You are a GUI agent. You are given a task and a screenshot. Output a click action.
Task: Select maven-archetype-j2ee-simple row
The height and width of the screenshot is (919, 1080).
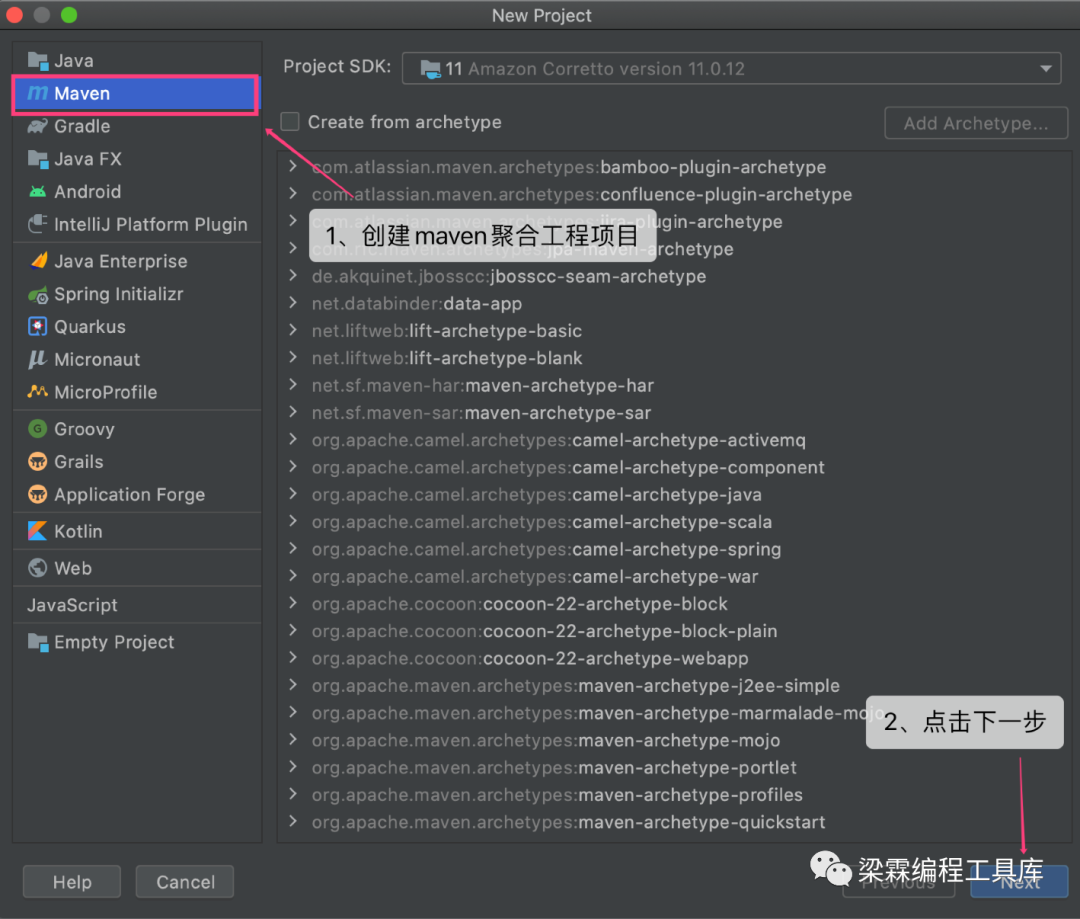[674, 685]
